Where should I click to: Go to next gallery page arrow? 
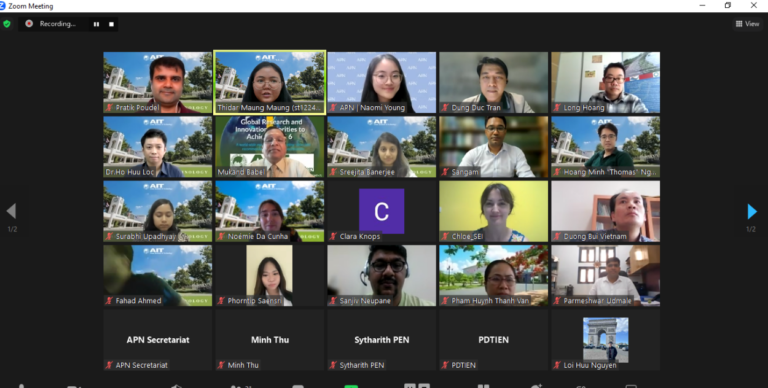tap(752, 212)
